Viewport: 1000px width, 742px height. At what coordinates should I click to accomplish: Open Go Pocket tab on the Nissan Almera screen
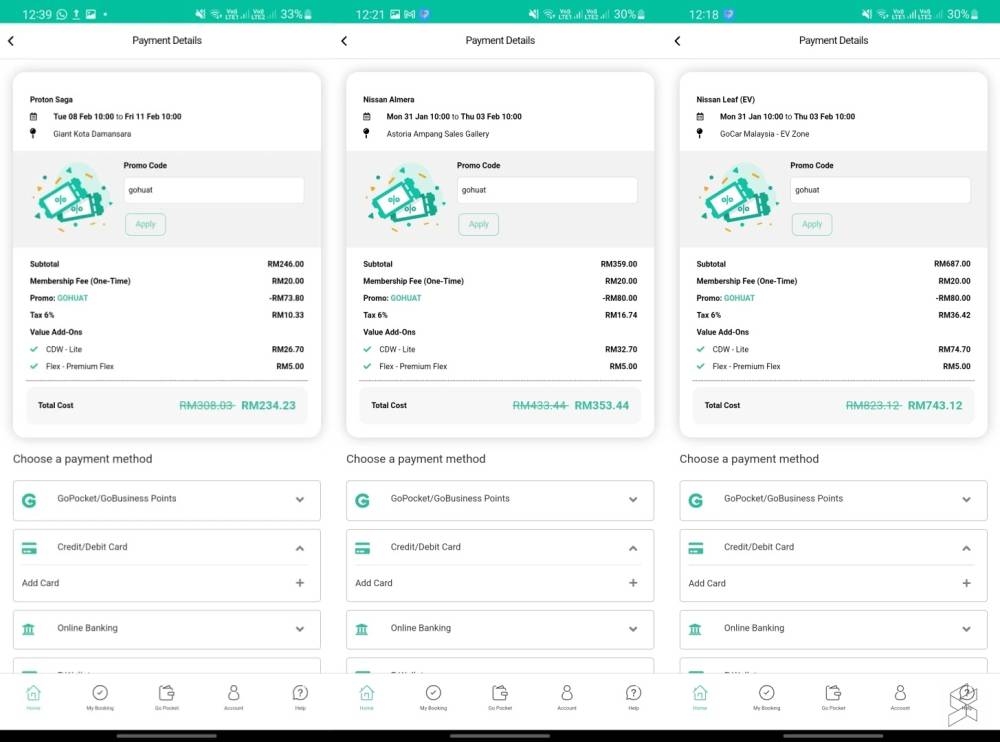pos(500,697)
